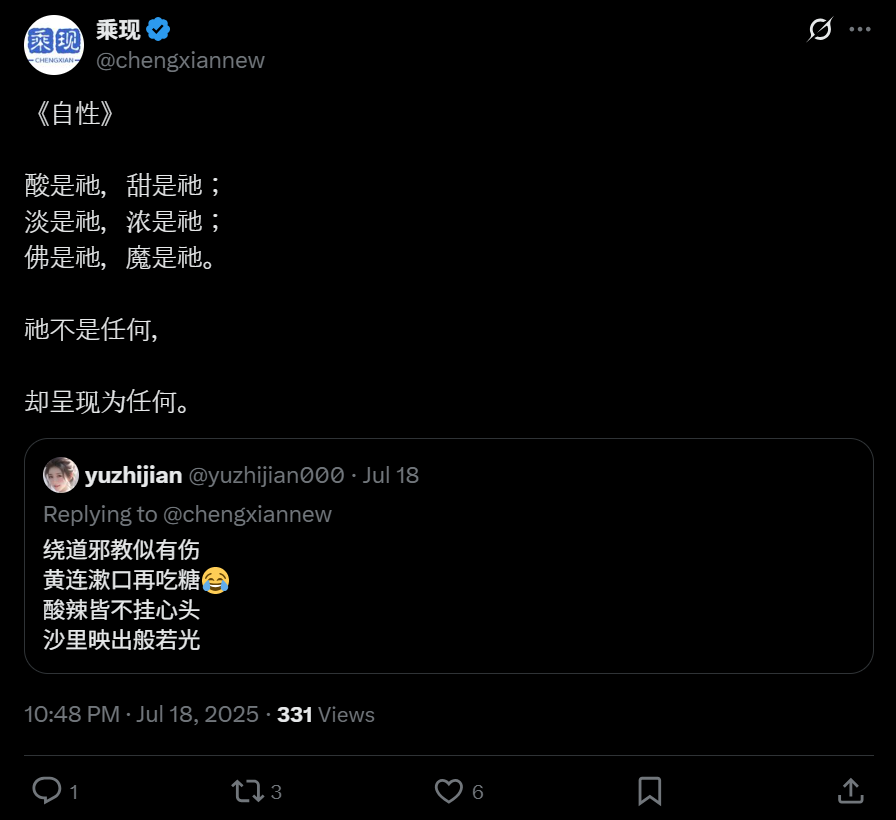Click the Jul 18 date in quote
Screen dimensions: 896x820
(x=391, y=475)
